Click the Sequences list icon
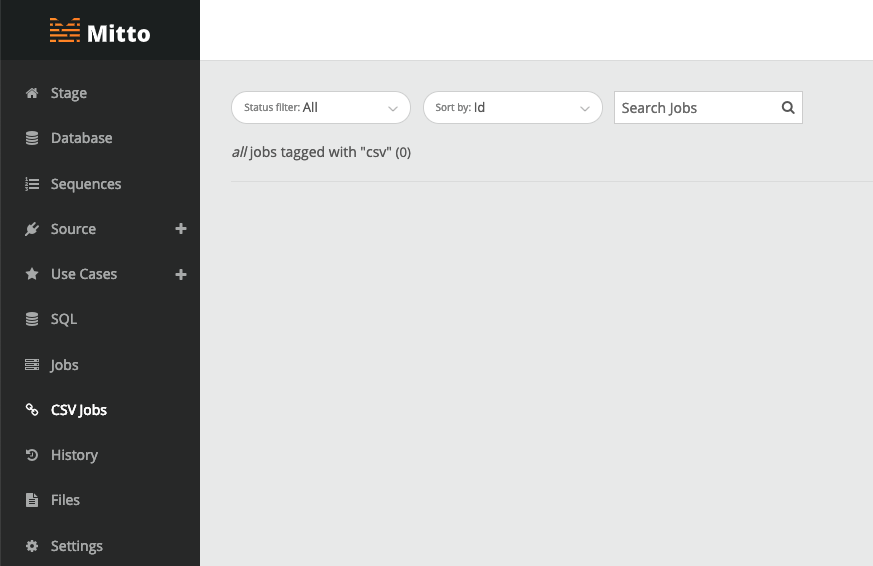The width and height of the screenshot is (873, 566). click(x=32, y=184)
